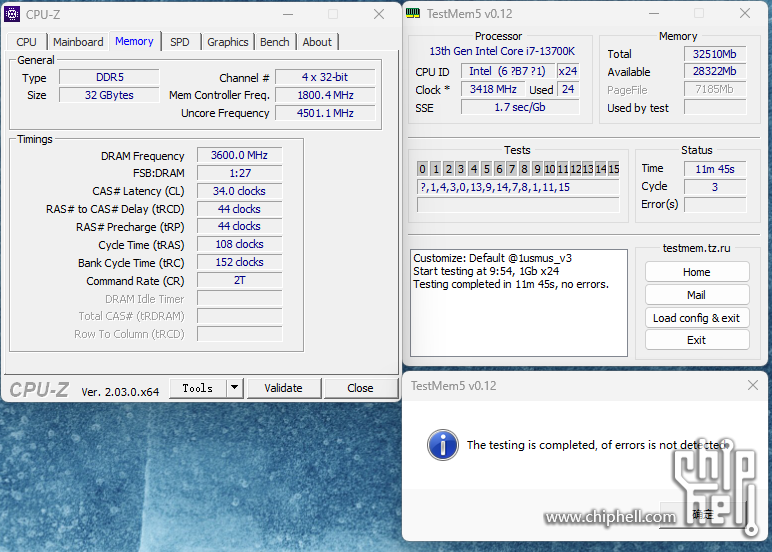Click the CPU-Z application icon in title bar
The height and width of the screenshot is (552, 772).
tap(12, 14)
